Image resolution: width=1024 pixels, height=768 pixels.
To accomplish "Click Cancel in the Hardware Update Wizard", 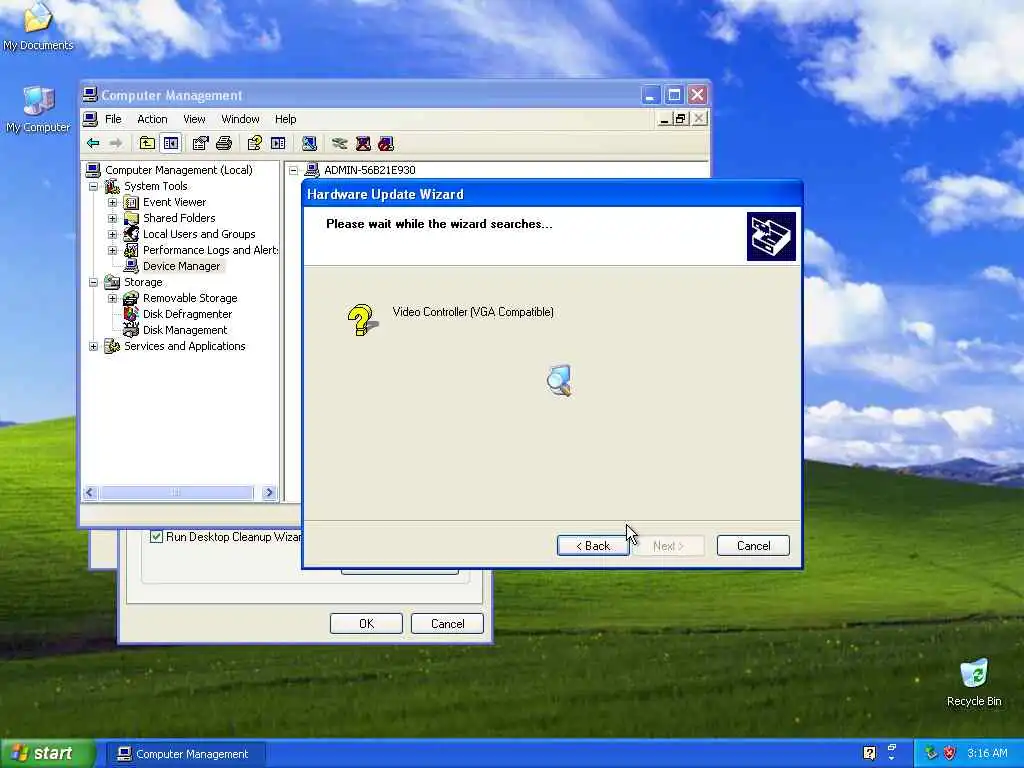I will pyautogui.click(x=753, y=546).
